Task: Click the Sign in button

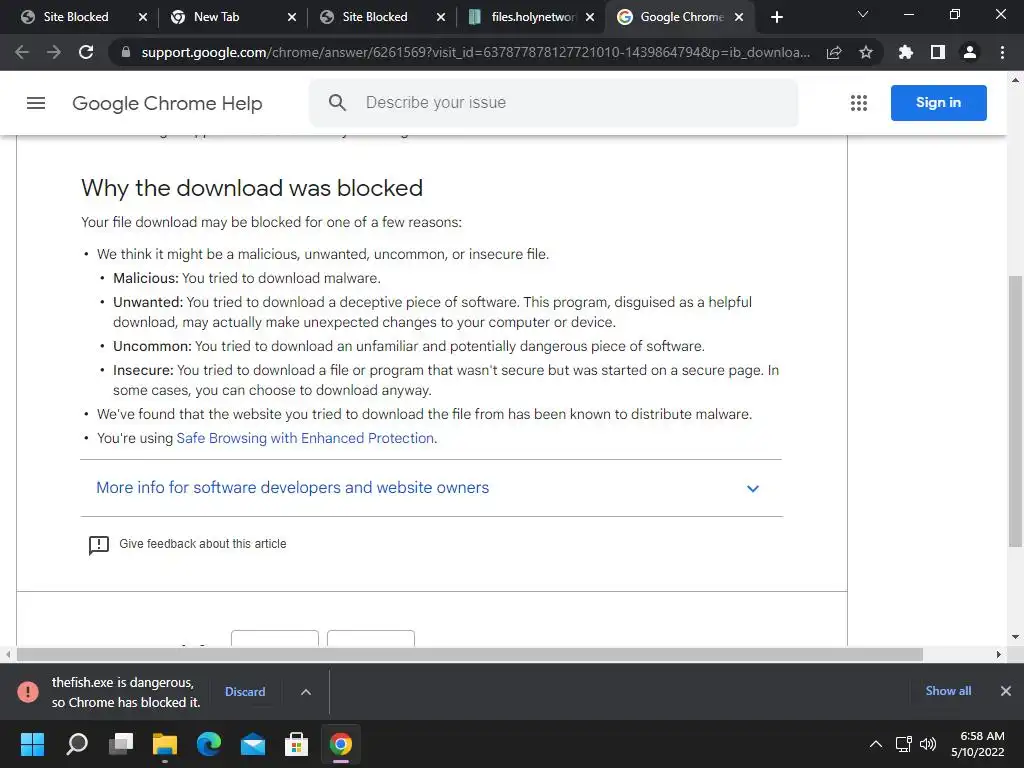Action: pyautogui.click(x=938, y=103)
